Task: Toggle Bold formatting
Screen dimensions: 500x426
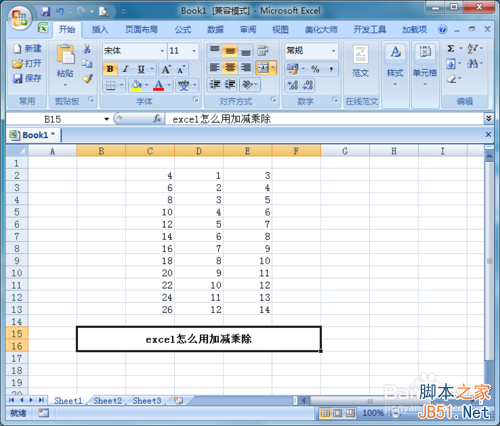Action: 110,69
